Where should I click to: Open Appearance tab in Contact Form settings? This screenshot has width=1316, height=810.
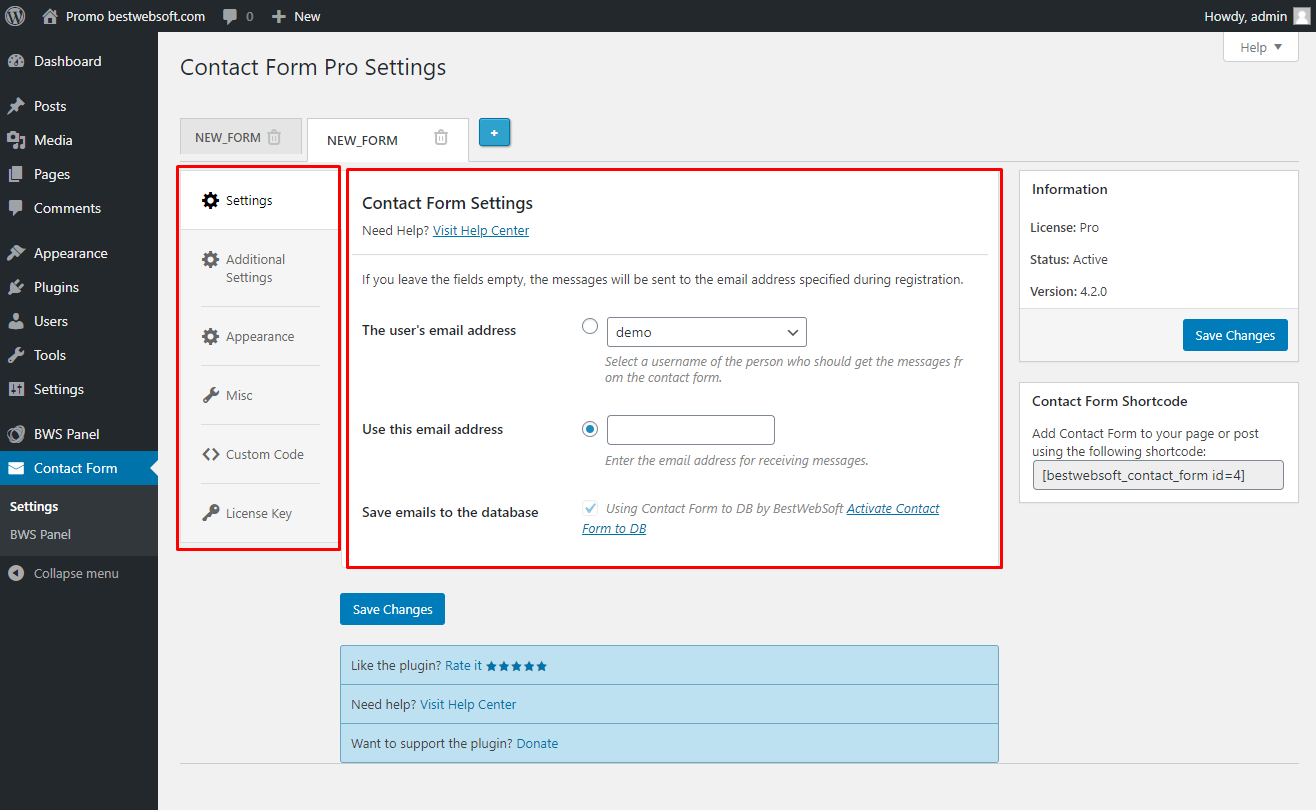[260, 336]
